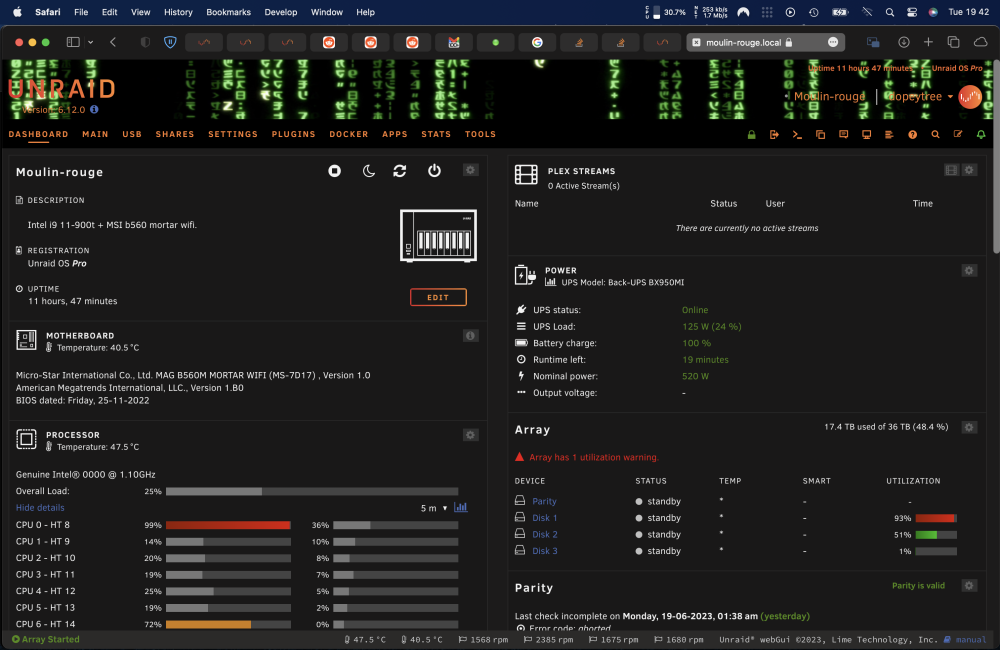Click the EDIT button

[x=438, y=297]
